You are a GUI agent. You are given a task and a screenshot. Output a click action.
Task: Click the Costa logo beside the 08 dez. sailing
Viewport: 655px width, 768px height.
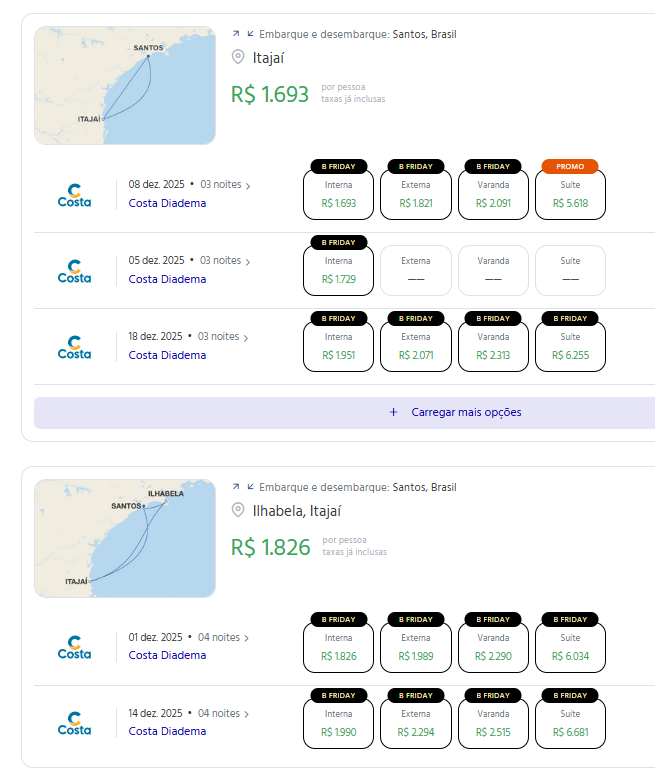pos(74,195)
